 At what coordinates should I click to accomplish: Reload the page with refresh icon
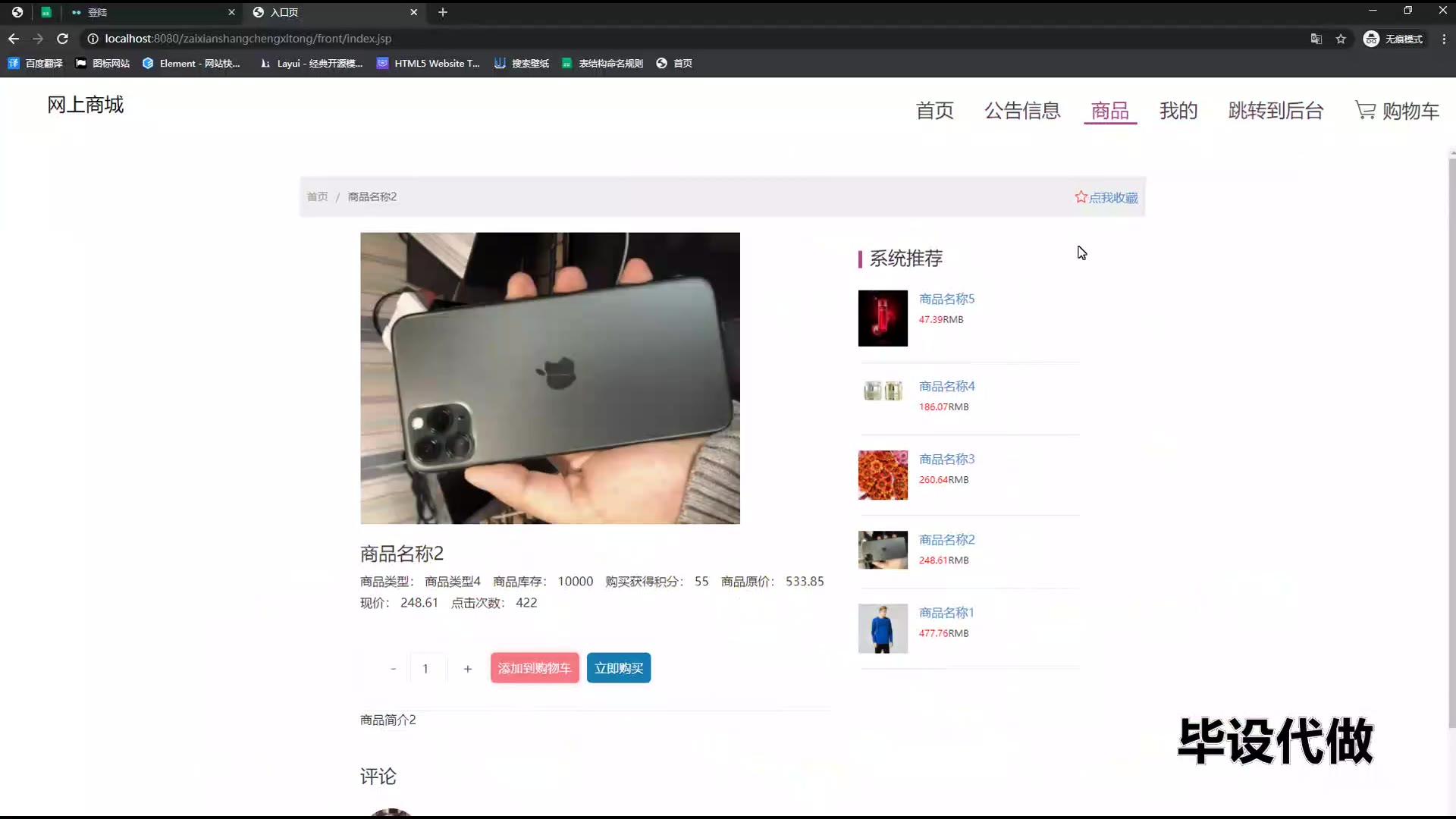[63, 39]
